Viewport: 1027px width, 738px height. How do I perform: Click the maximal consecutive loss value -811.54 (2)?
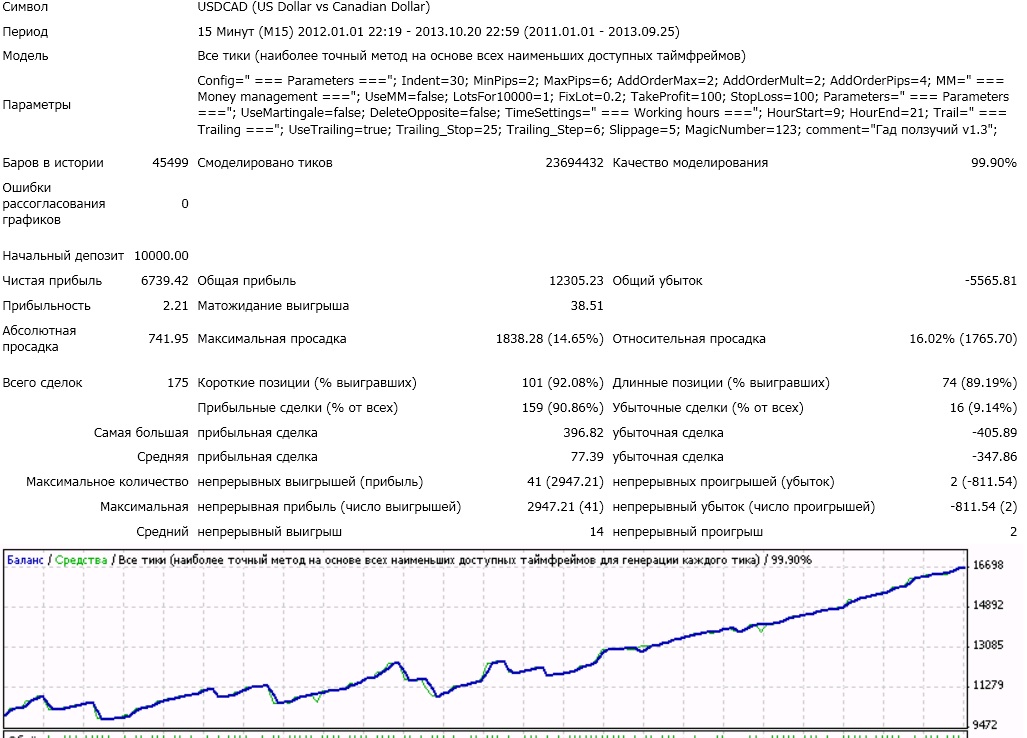point(984,507)
